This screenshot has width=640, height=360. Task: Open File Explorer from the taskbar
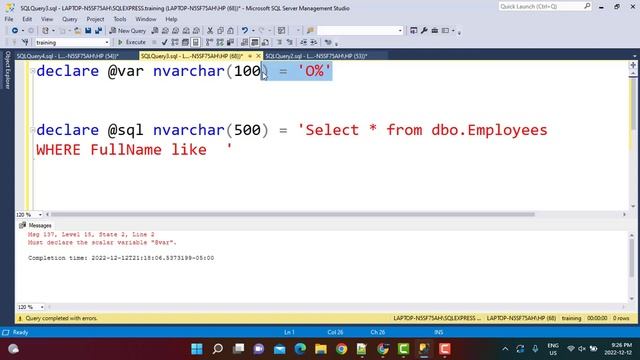click(x=321, y=349)
